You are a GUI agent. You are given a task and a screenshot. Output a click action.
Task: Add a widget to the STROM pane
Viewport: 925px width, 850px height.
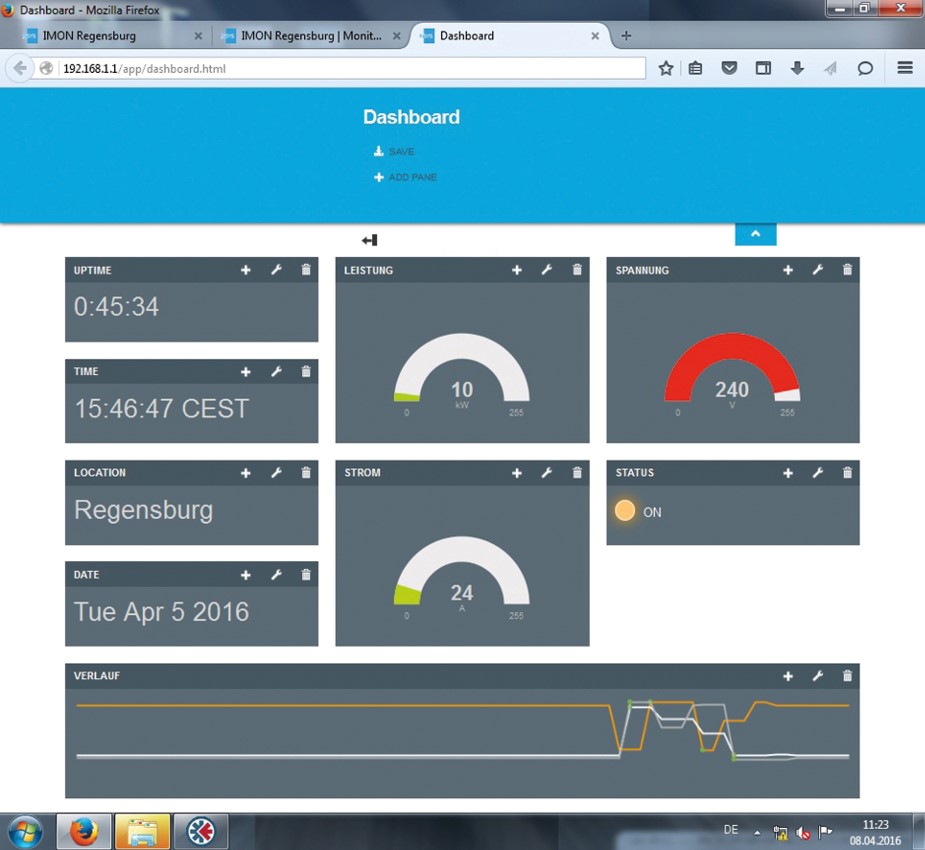pyautogui.click(x=517, y=473)
